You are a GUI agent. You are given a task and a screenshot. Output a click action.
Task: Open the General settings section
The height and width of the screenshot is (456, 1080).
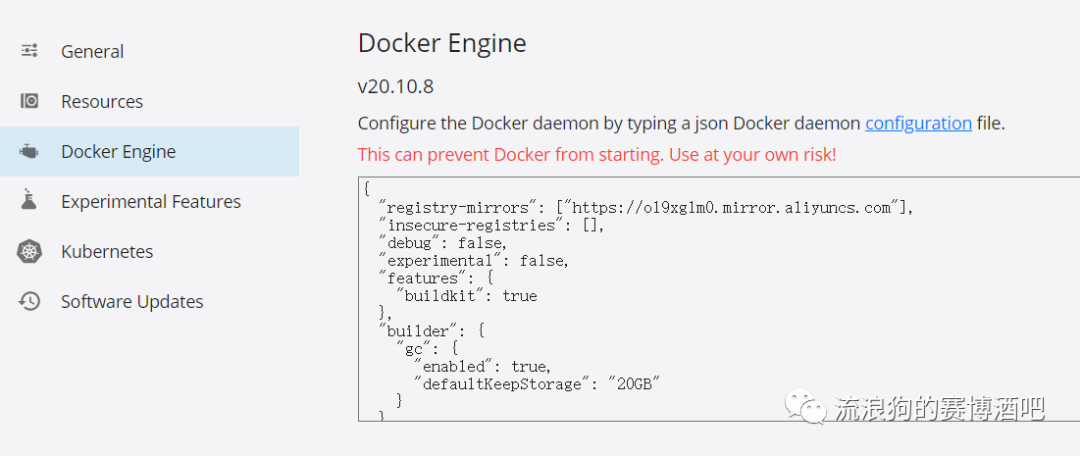click(x=92, y=51)
